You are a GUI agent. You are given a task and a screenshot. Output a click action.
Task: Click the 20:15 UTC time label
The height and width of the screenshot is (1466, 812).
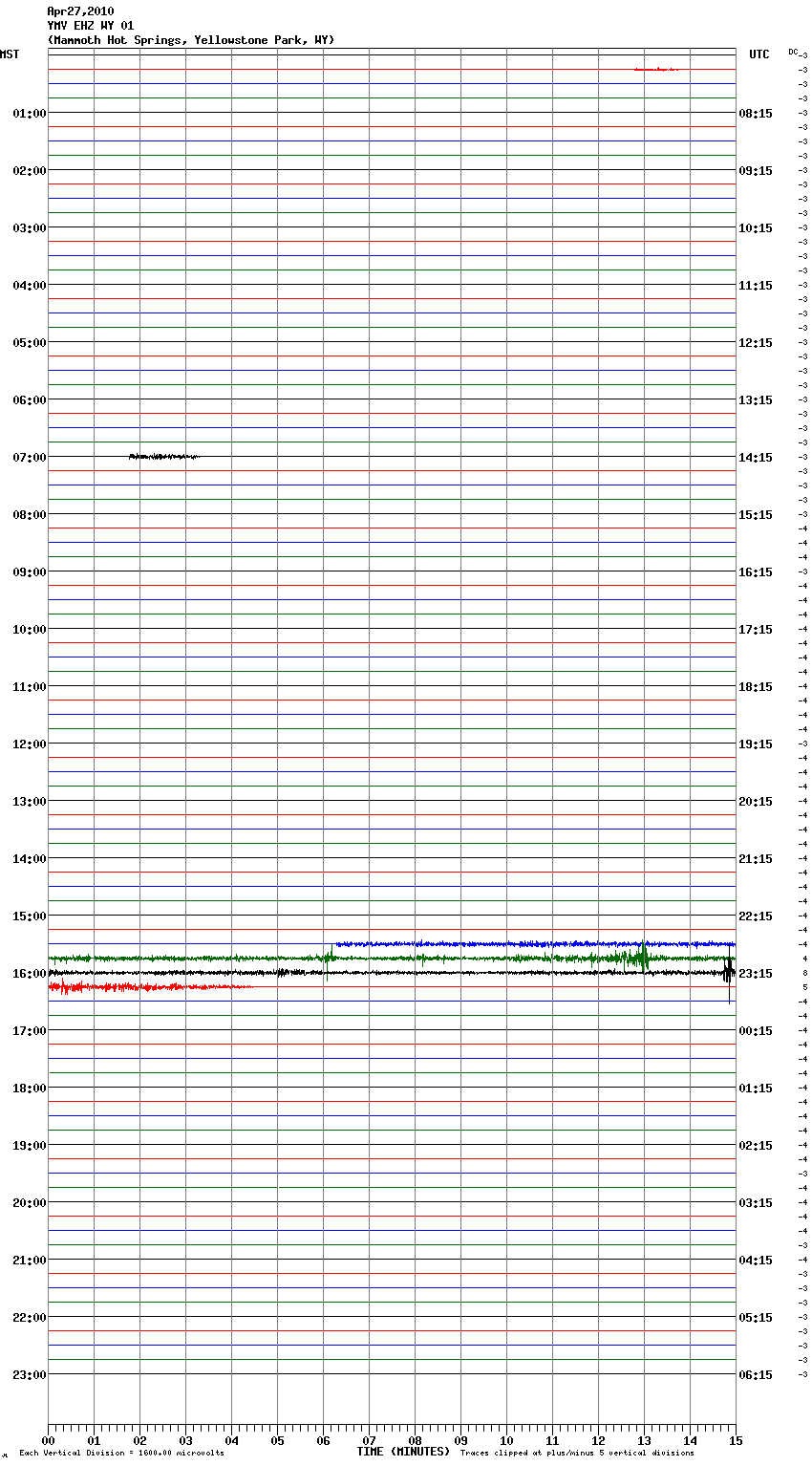[756, 802]
